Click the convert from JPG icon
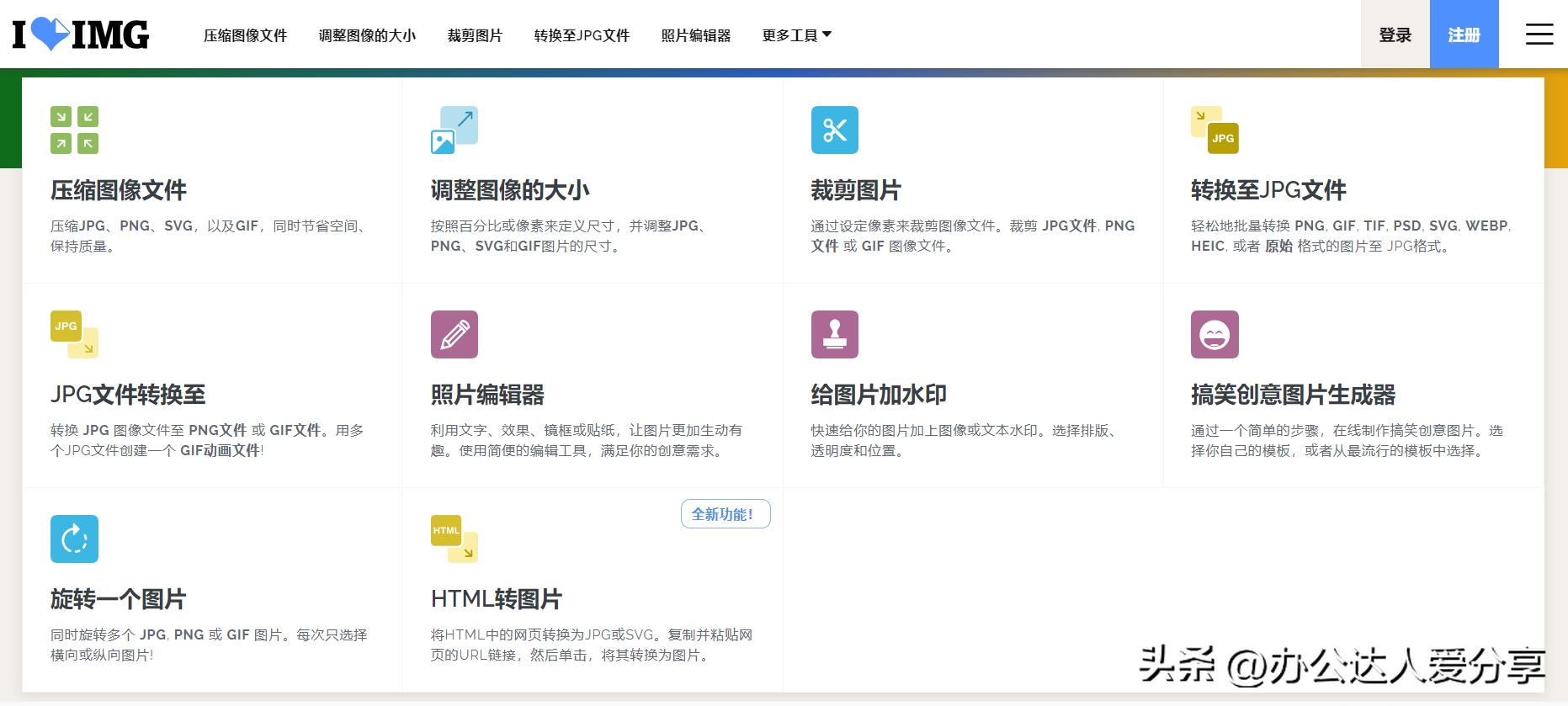1568x706 pixels. pos(74,334)
